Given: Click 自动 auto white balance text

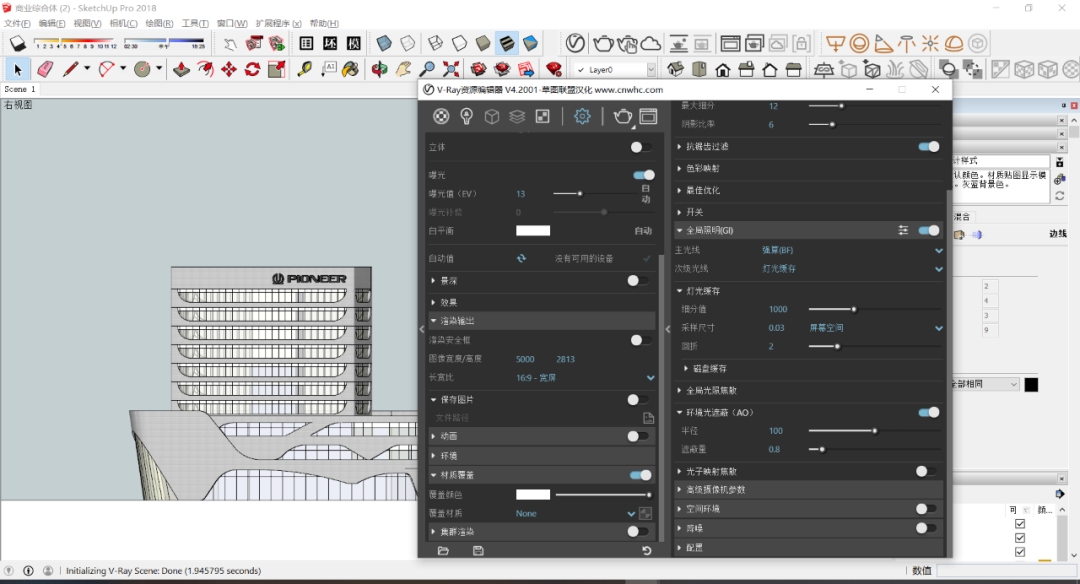Looking at the screenshot, I should point(643,231).
